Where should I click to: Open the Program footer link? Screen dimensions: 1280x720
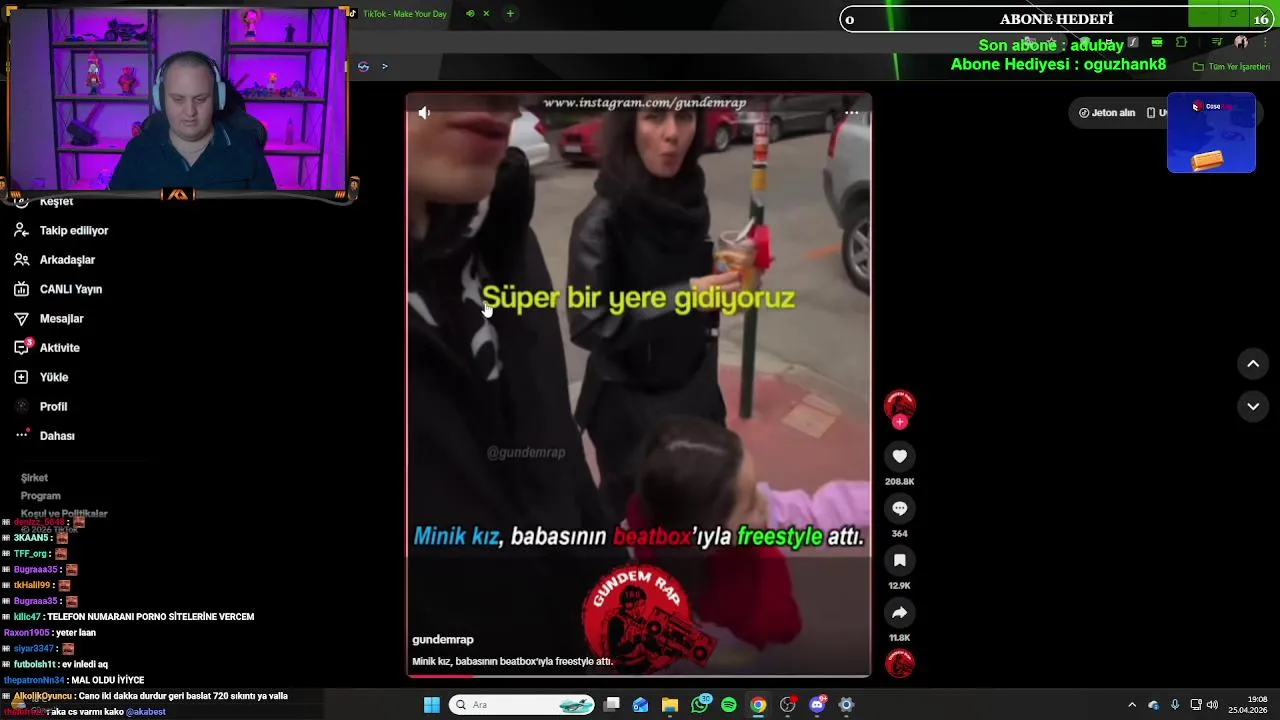[x=41, y=496]
